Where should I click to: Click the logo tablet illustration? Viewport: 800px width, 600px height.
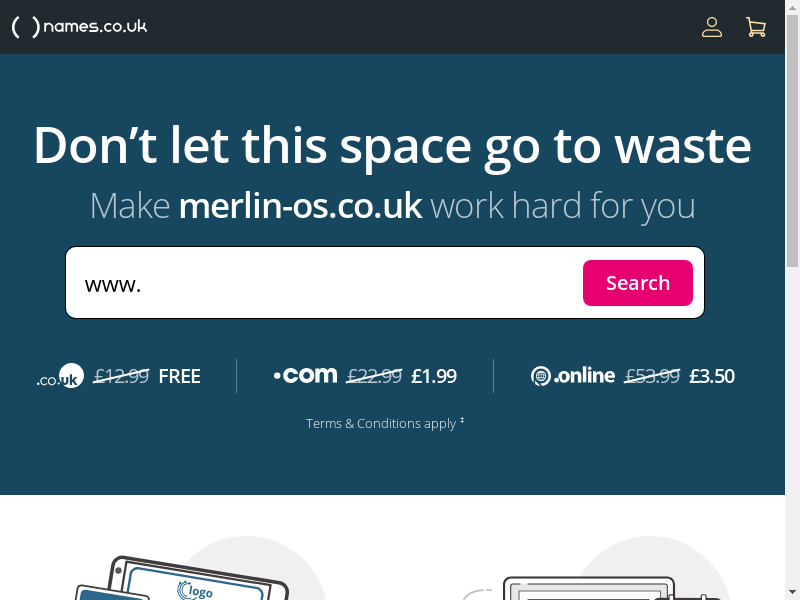[182, 578]
